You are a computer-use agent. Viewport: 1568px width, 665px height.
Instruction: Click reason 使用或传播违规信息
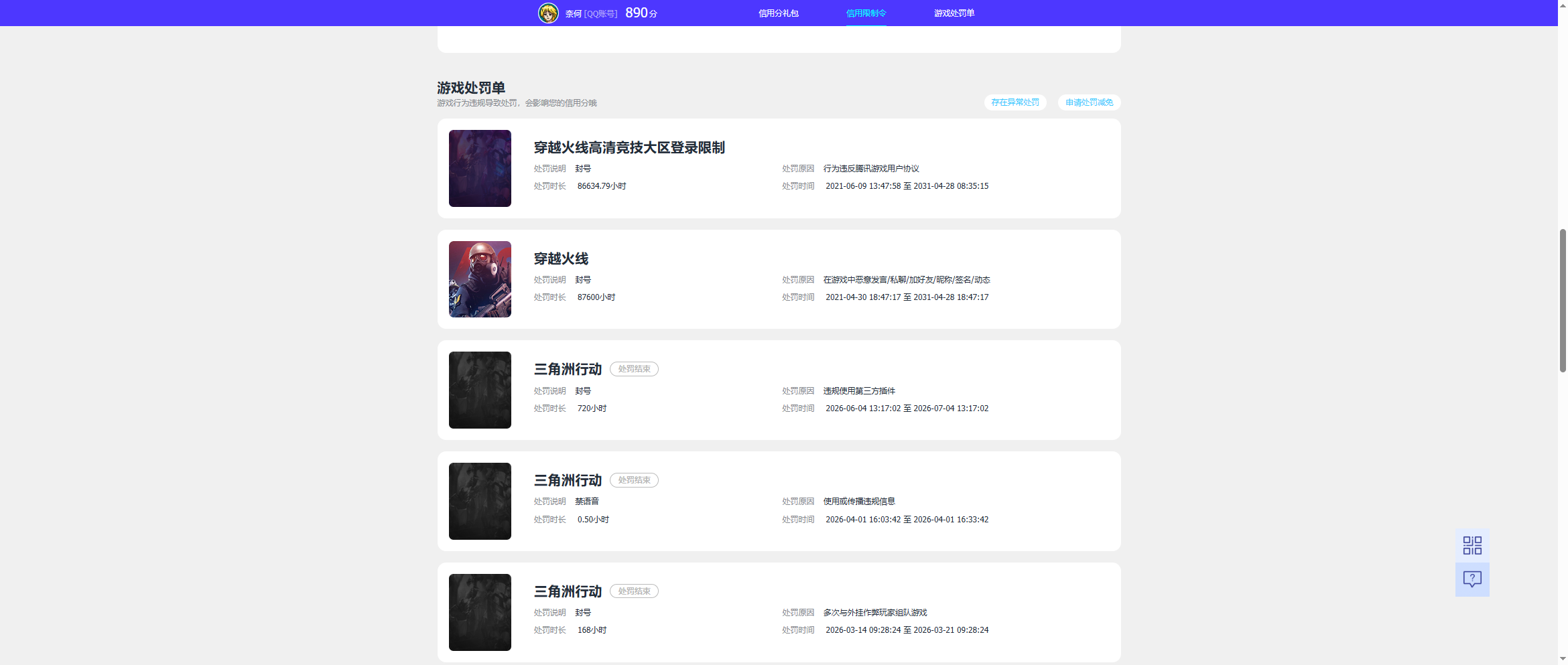coord(859,502)
